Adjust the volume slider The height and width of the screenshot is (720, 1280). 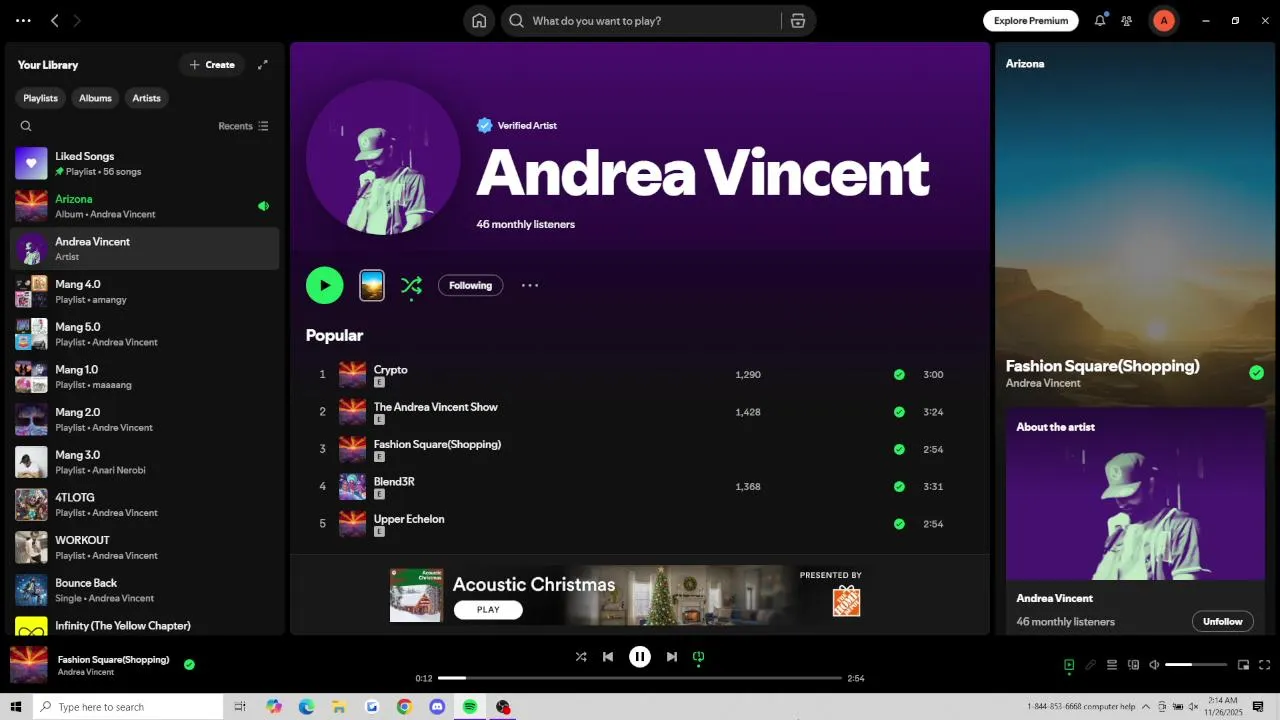pyautogui.click(x=1196, y=665)
